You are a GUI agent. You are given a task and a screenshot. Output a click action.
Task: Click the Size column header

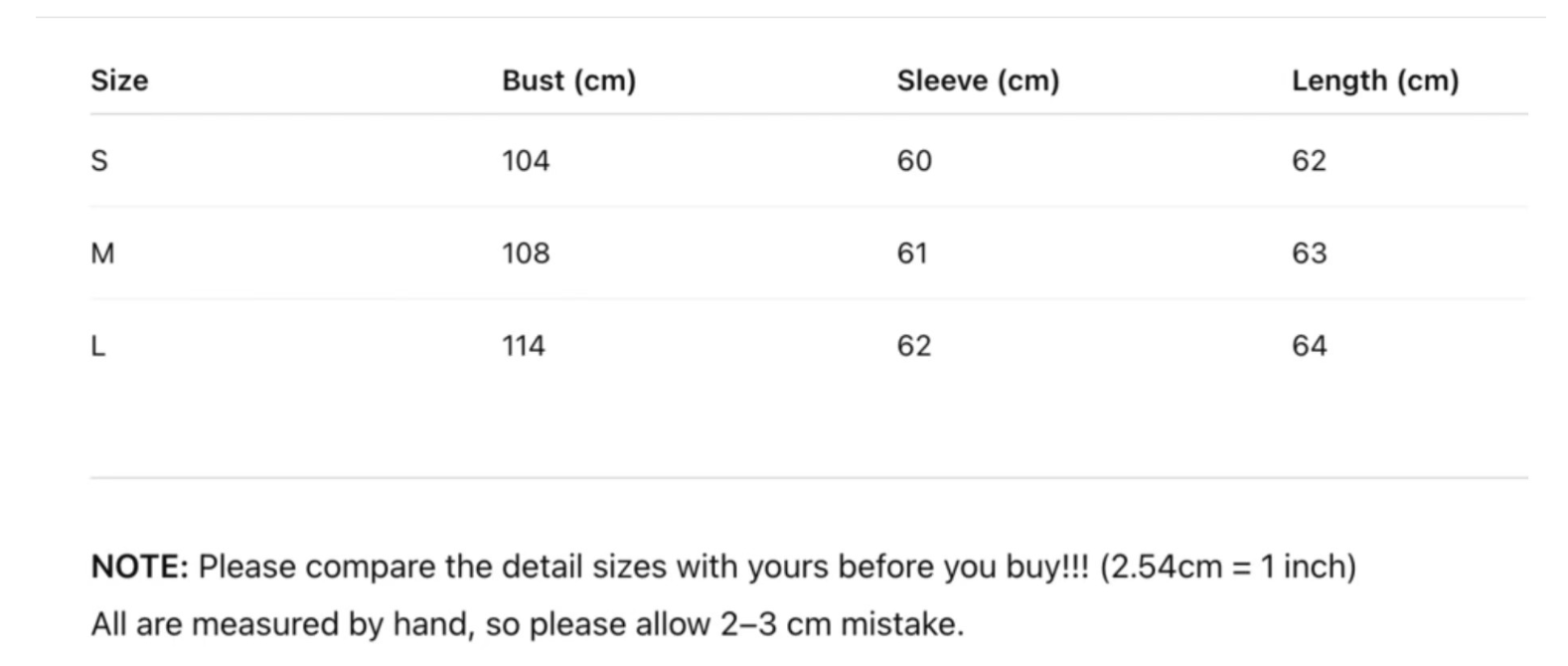click(x=119, y=81)
